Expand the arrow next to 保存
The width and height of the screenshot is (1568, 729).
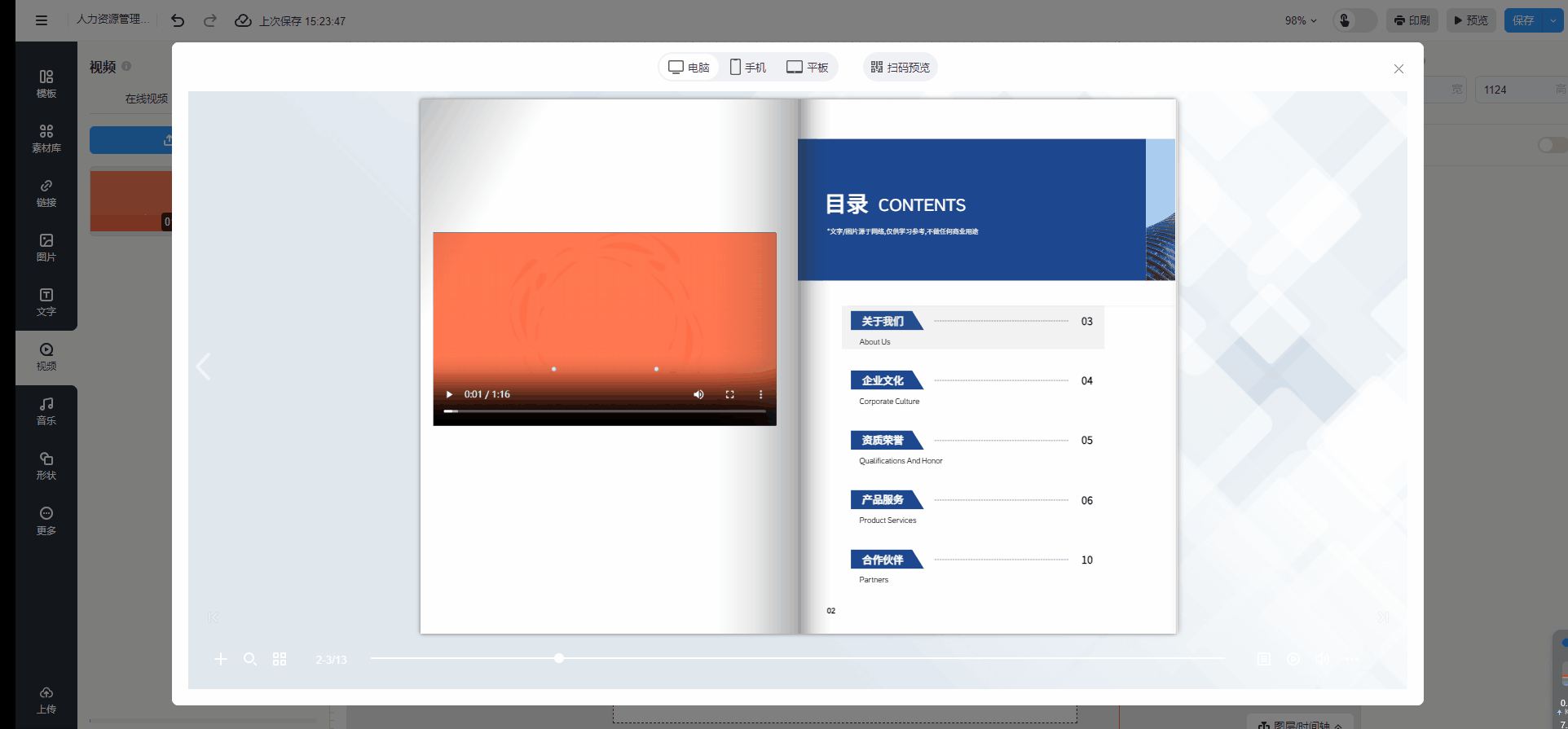tap(1553, 20)
